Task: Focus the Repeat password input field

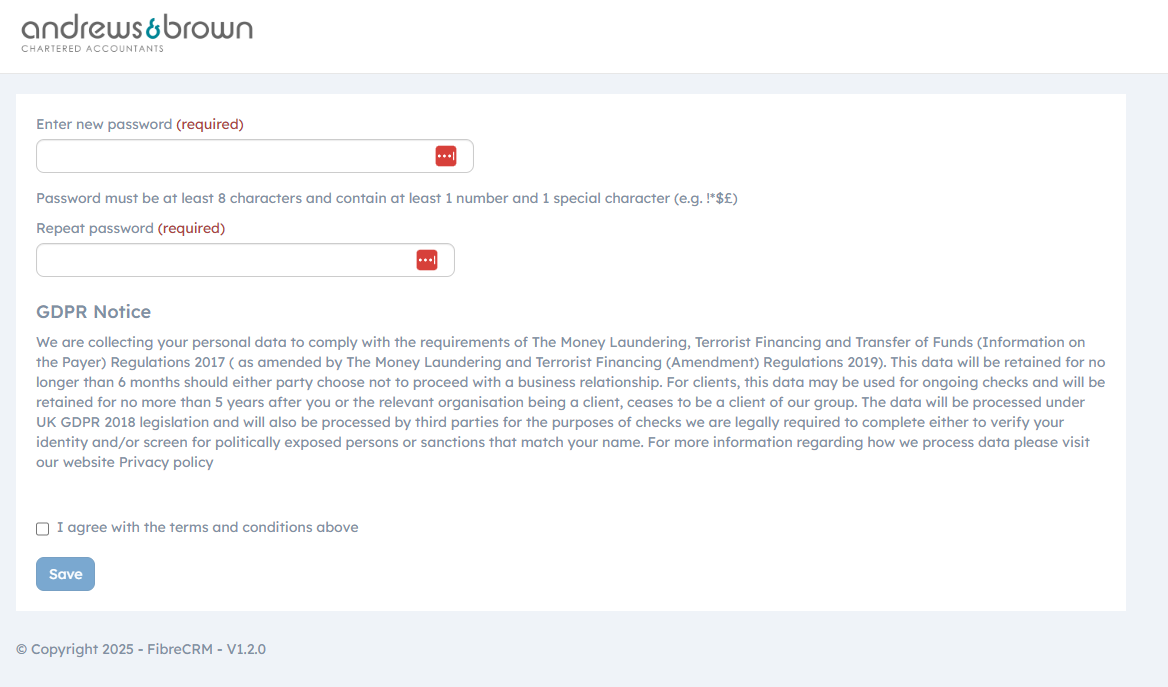Action: 245,260
